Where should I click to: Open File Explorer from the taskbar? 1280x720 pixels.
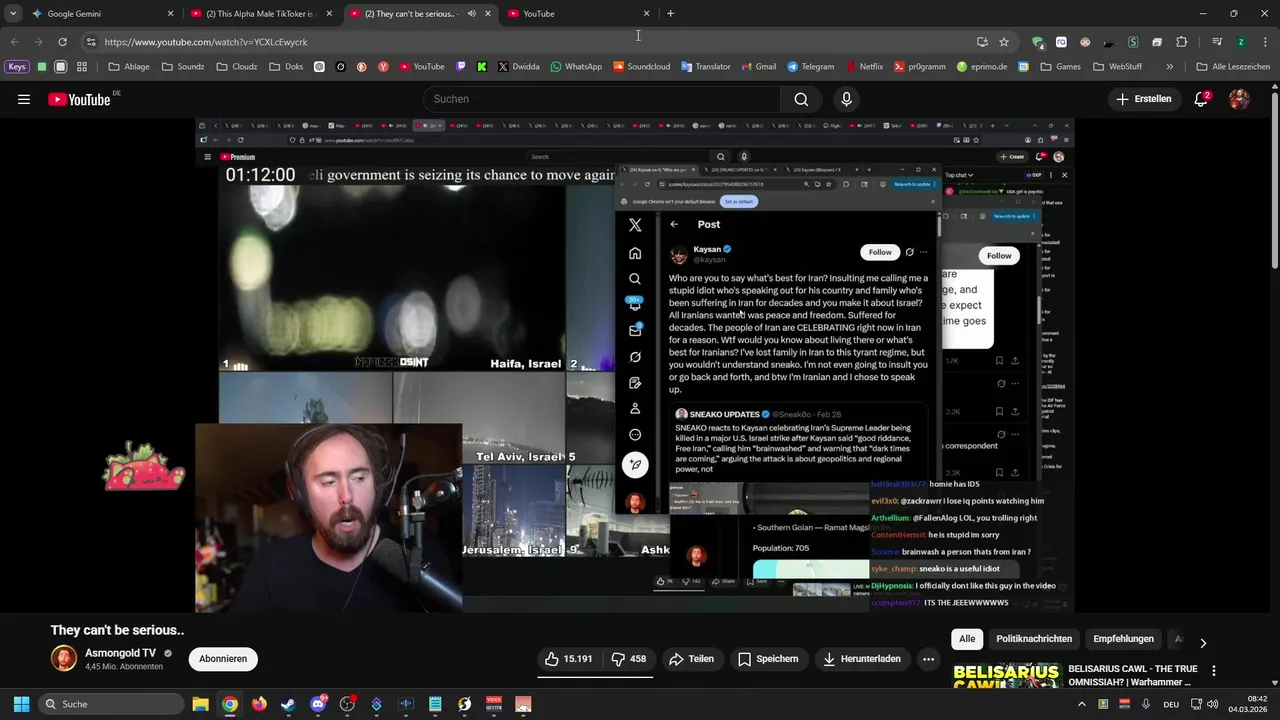click(x=200, y=704)
